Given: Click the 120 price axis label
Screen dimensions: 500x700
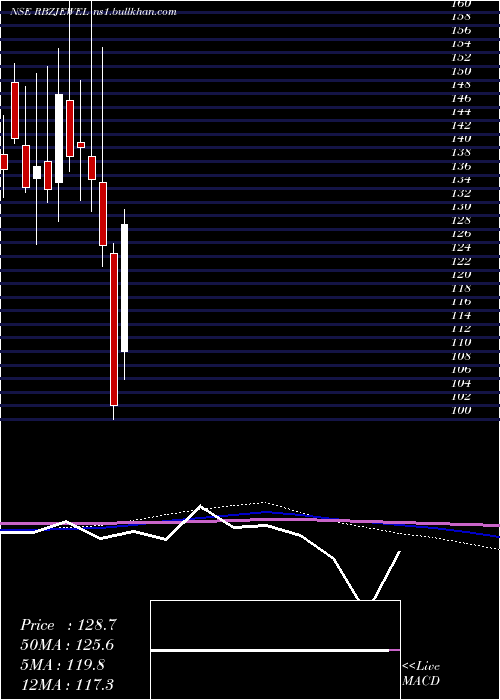Looking at the screenshot, I should pos(461,275).
